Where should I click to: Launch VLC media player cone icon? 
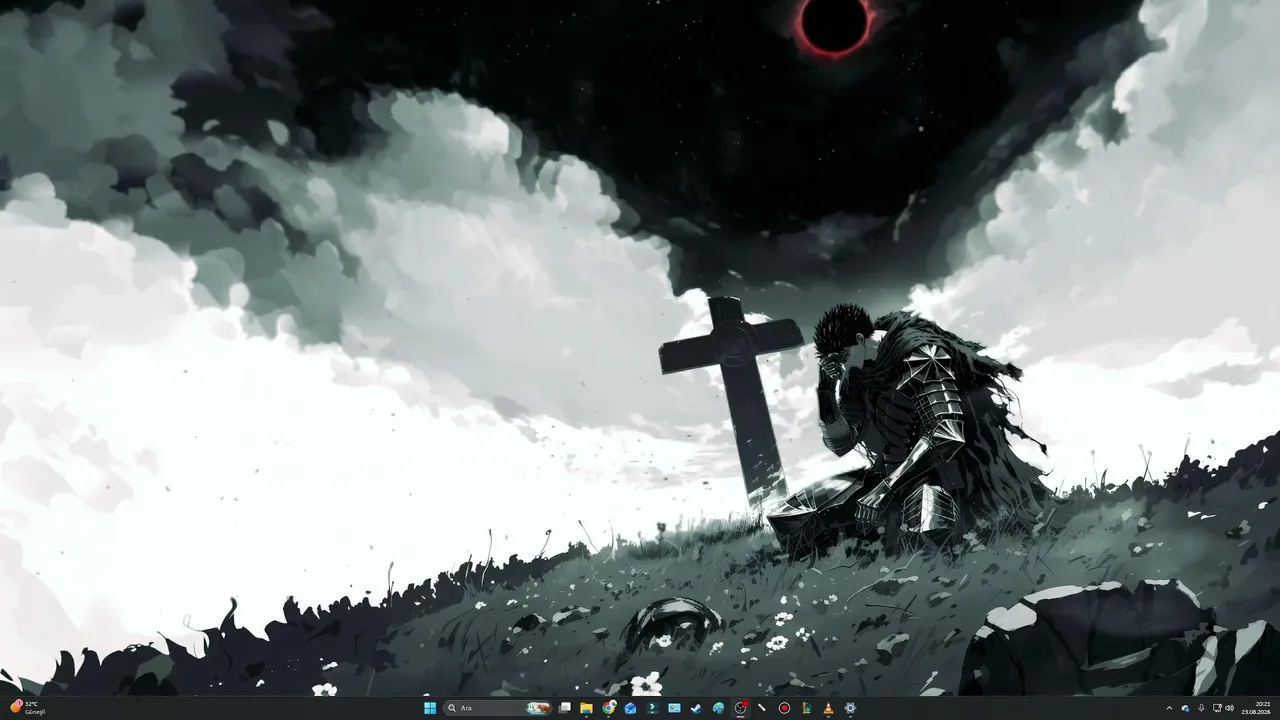coord(828,708)
